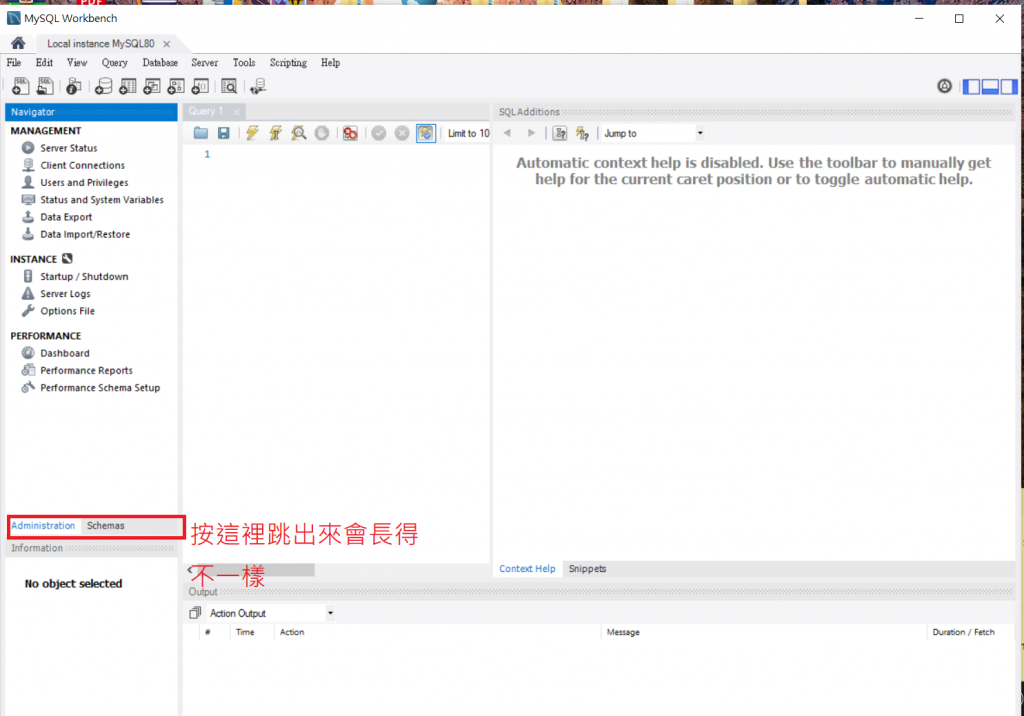Open the Help menu
Image resolution: width=1024 pixels, height=716 pixels.
(x=330, y=63)
